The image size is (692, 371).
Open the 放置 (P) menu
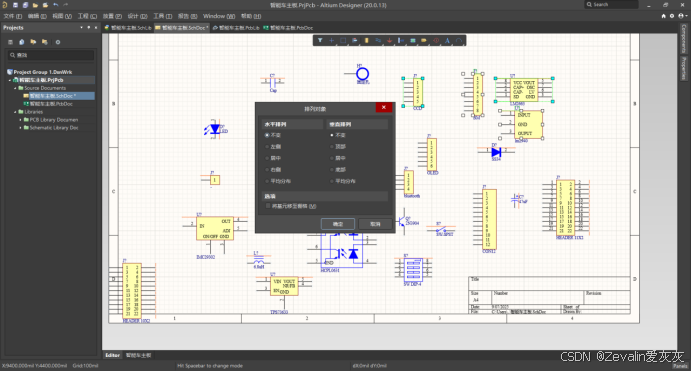[x=112, y=16]
